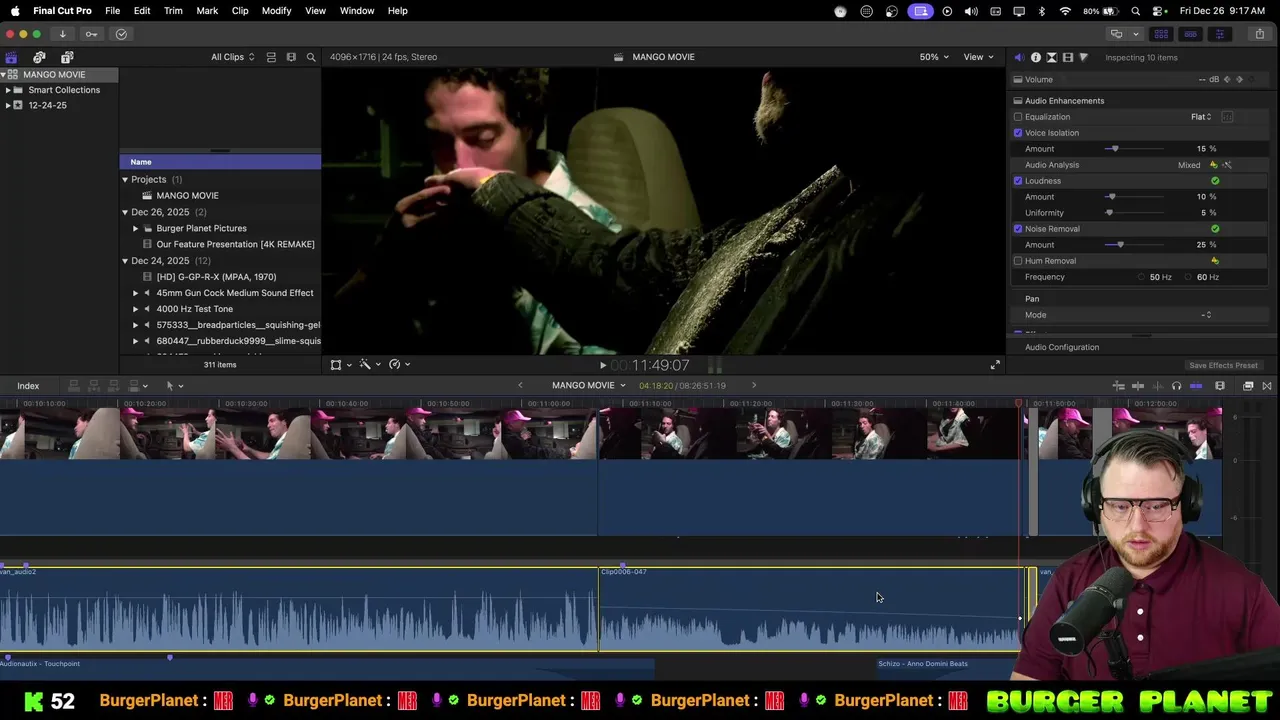The height and width of the screenshot is (720, 1280).
Task: Open the viewer View dropdown
Action: pos(978,57)
